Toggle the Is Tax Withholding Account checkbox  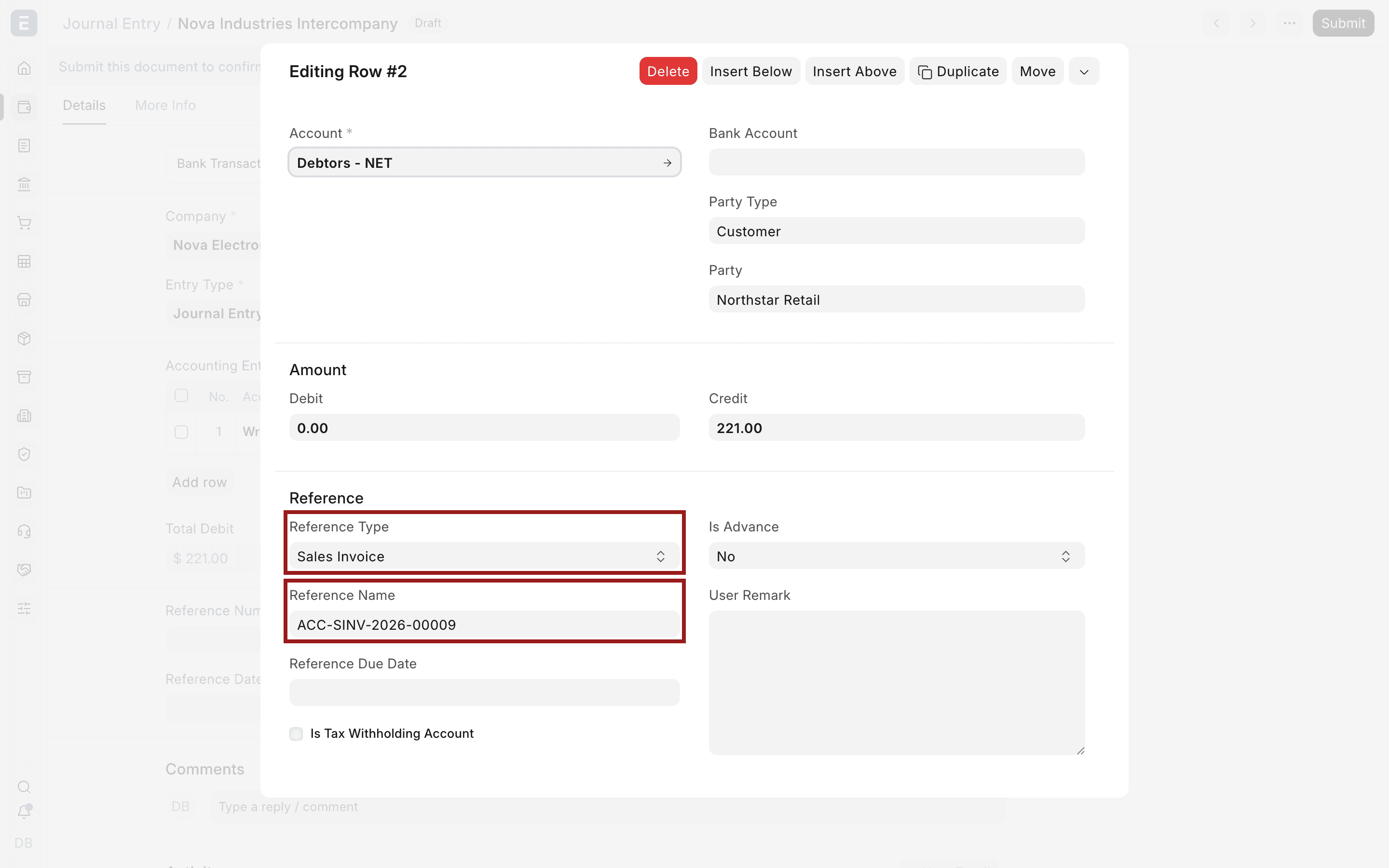coord(296,733)
